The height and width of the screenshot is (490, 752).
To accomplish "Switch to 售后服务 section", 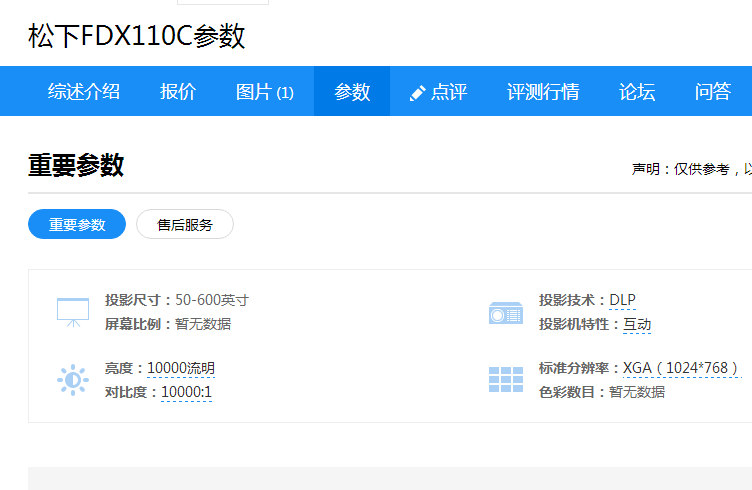I will (x=185, y=224).
